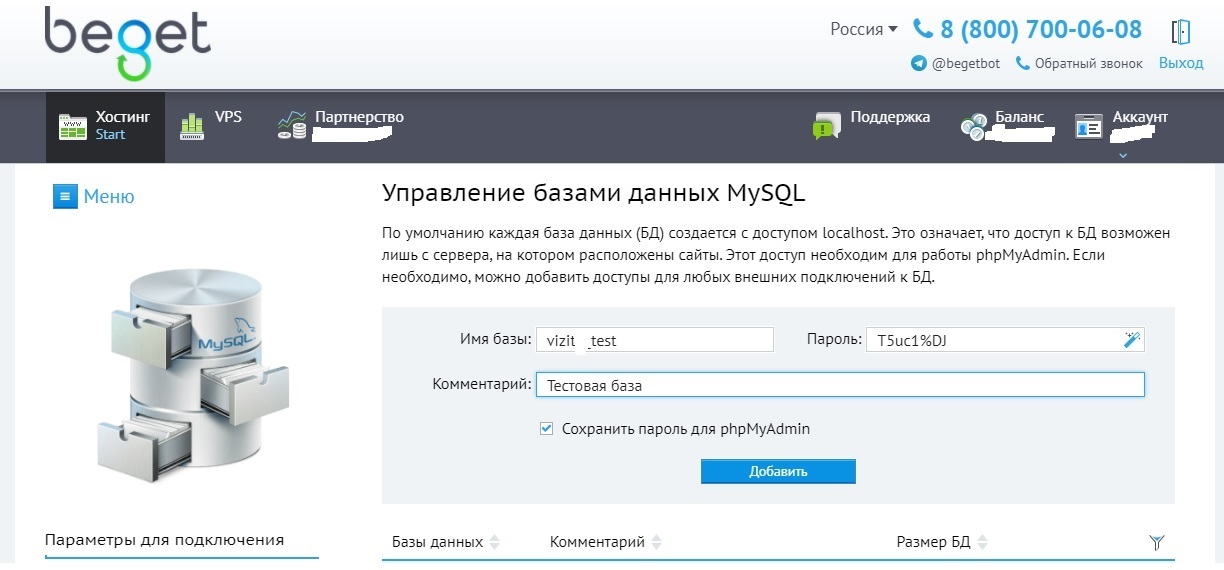Click the Поддержка chat bubble icon
Image resolution: width=1224 pixels, height=570 pixels.
click(827, 125)
